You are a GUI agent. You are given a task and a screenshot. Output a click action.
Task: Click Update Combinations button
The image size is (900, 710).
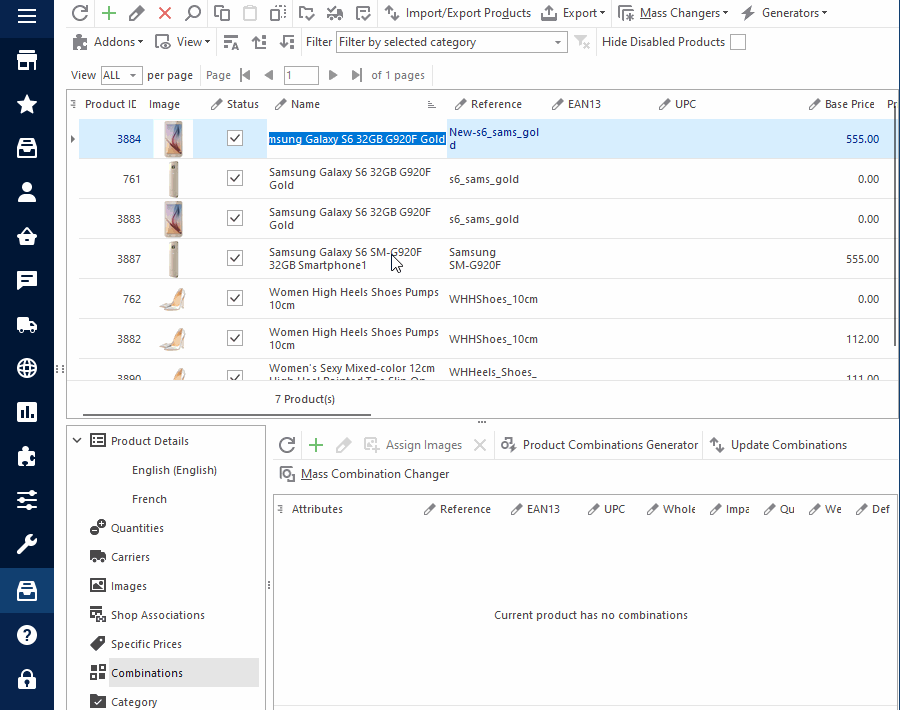[778, 445]
